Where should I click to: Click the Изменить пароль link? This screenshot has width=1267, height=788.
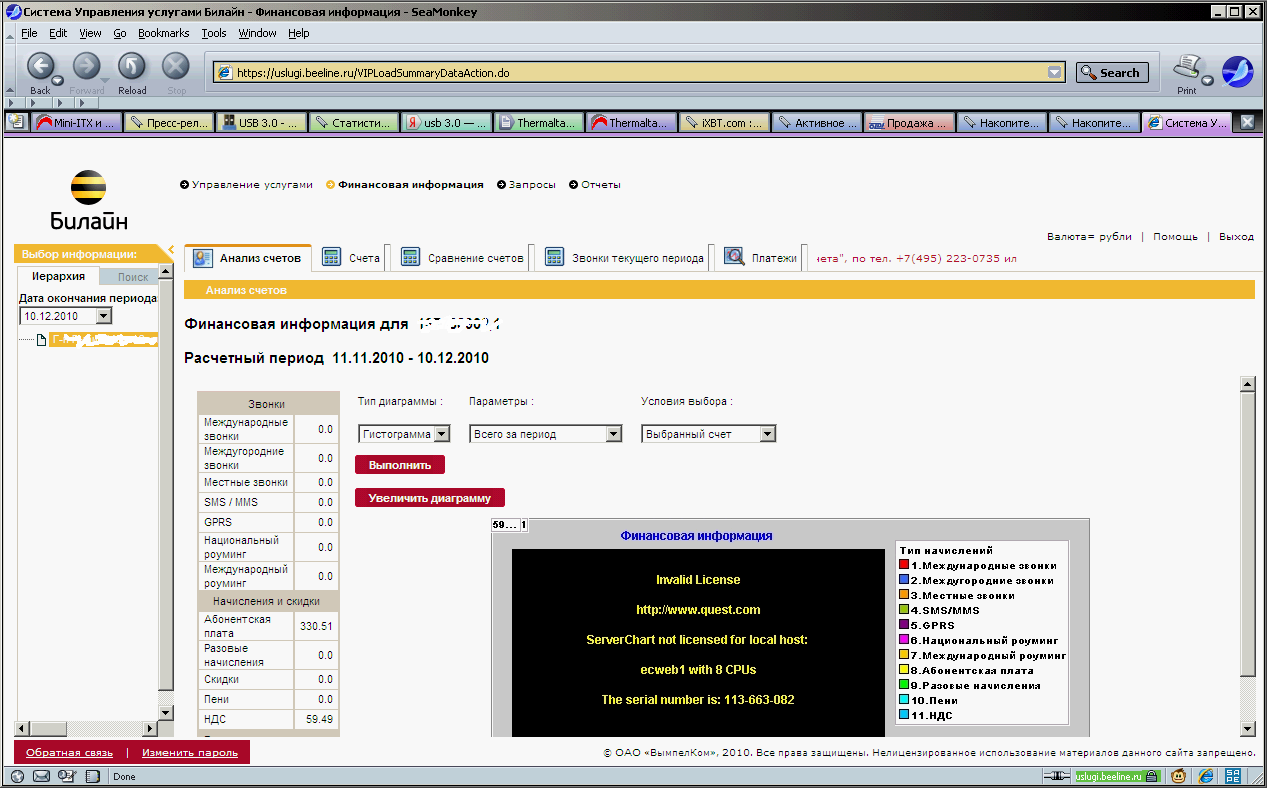[189, 752]
